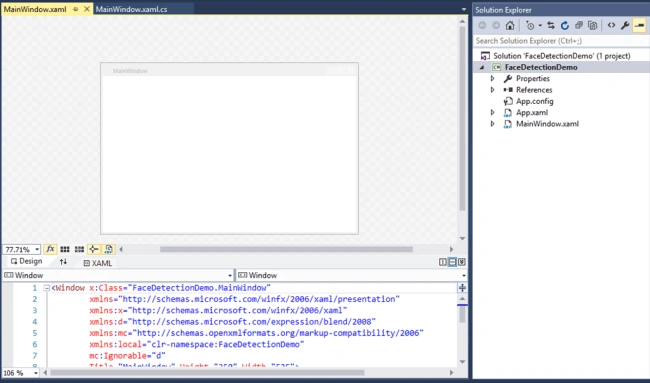Select App.config in Solution Explorer
Screen dimensions: 650x383
[x=534, y=101]
